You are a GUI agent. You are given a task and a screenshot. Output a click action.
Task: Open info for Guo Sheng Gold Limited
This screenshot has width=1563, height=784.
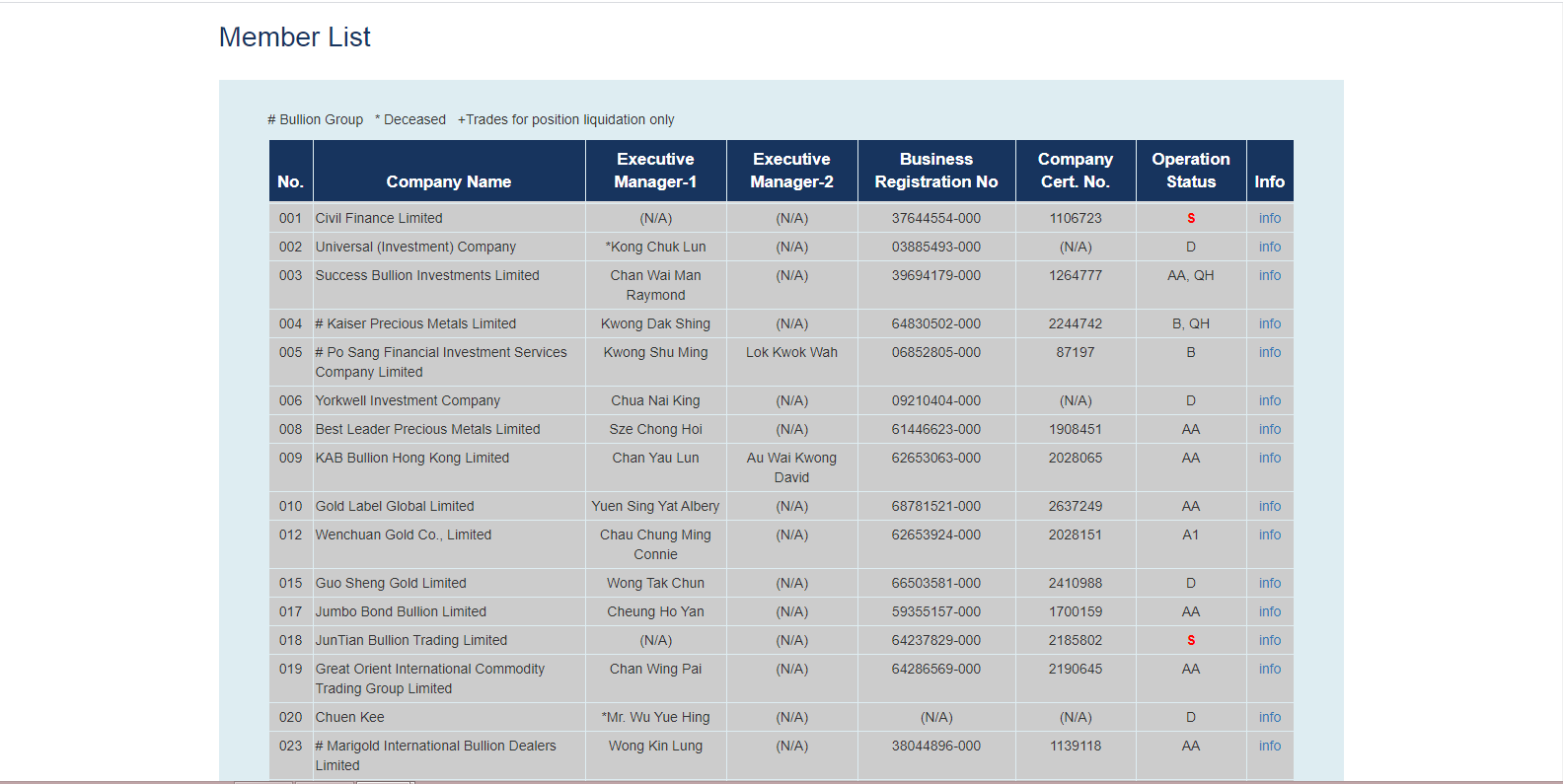[1269, 583]
